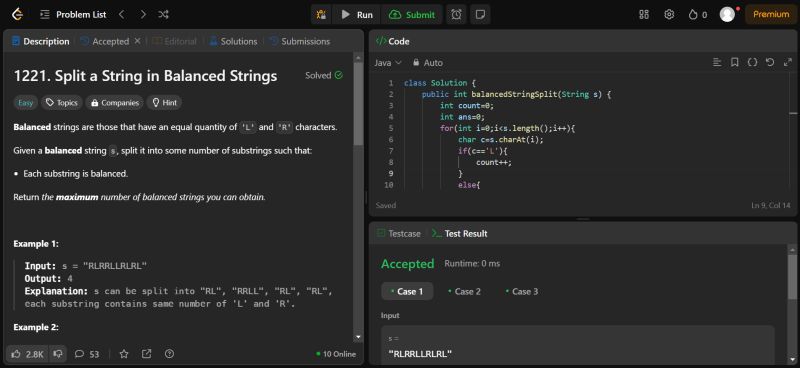Run the code
The width and height of the screenshot is (800, 368).
point(357,15)
